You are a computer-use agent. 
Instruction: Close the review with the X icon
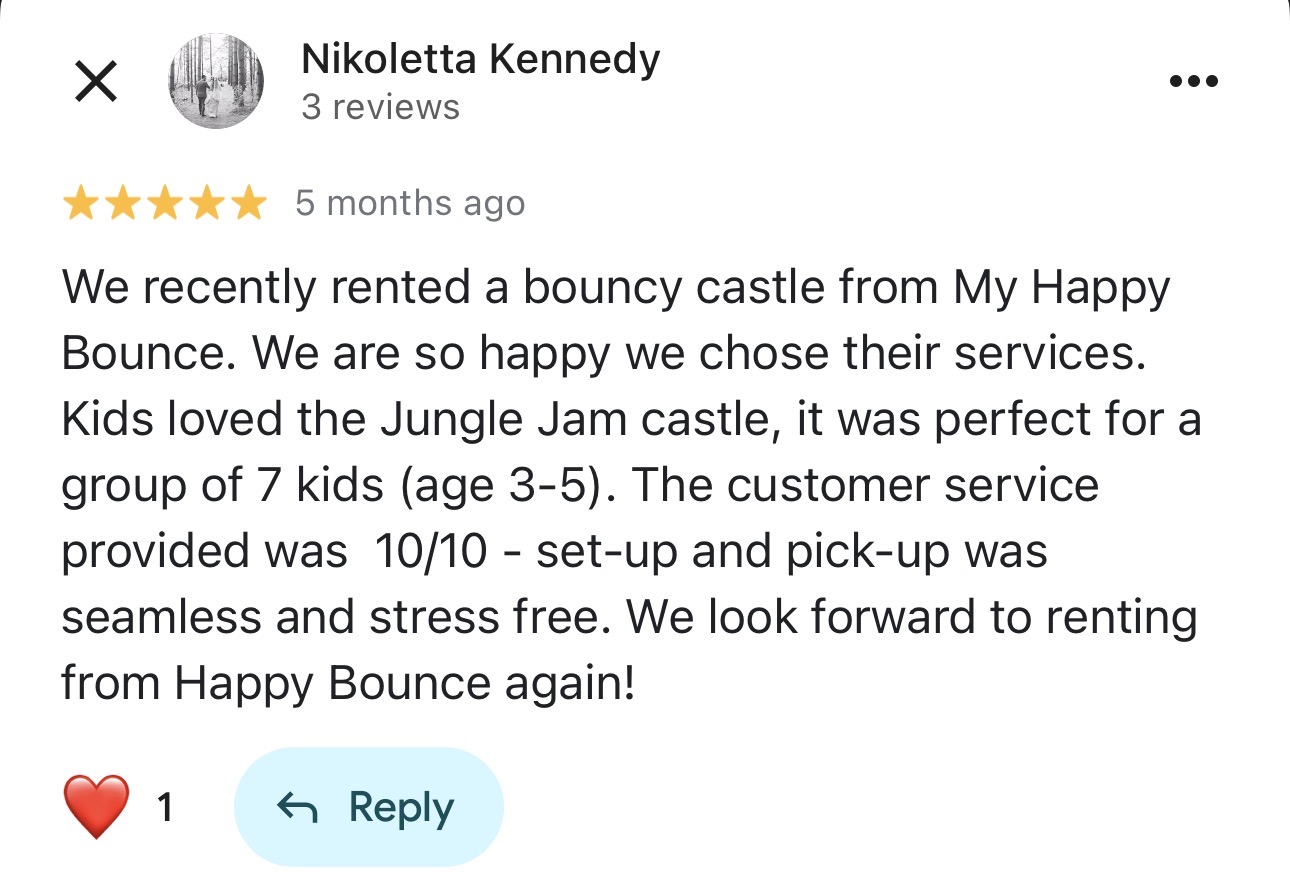[96, 82]
